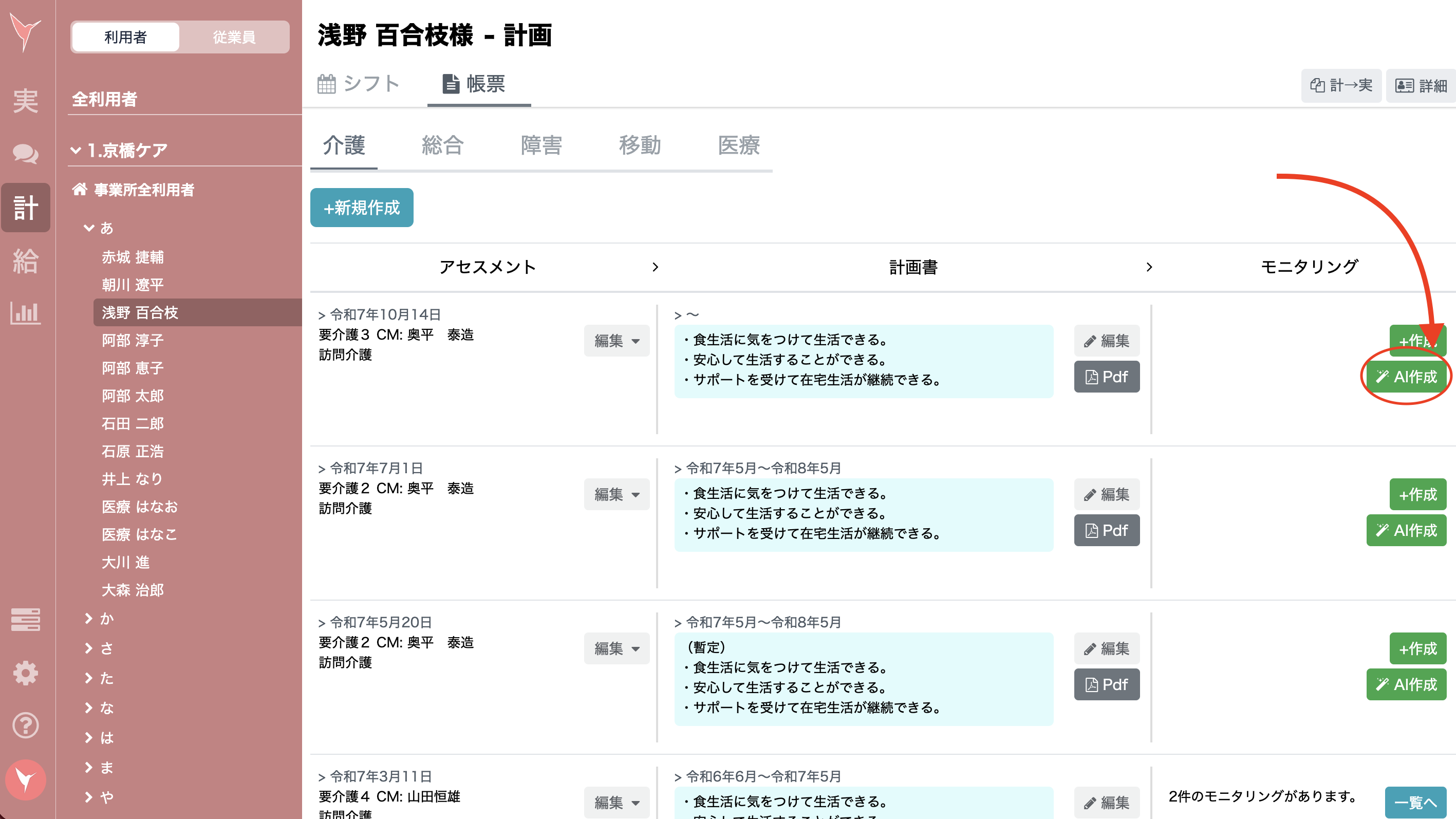Click the server list icon in lower sidebar
The width and height of the screenshot is (1456, 819).
pos(26,620)
